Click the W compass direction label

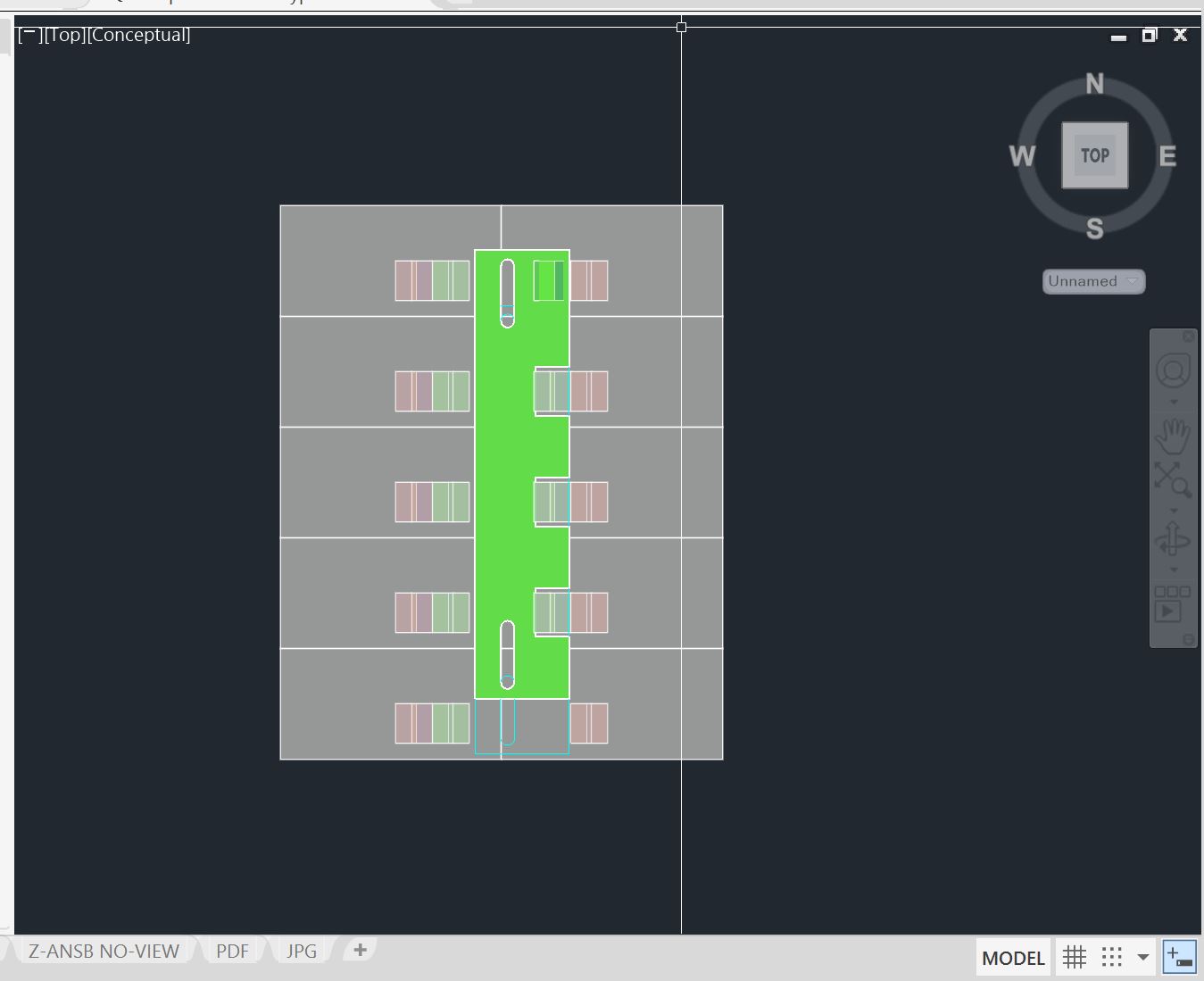[x=1022, y=156]
